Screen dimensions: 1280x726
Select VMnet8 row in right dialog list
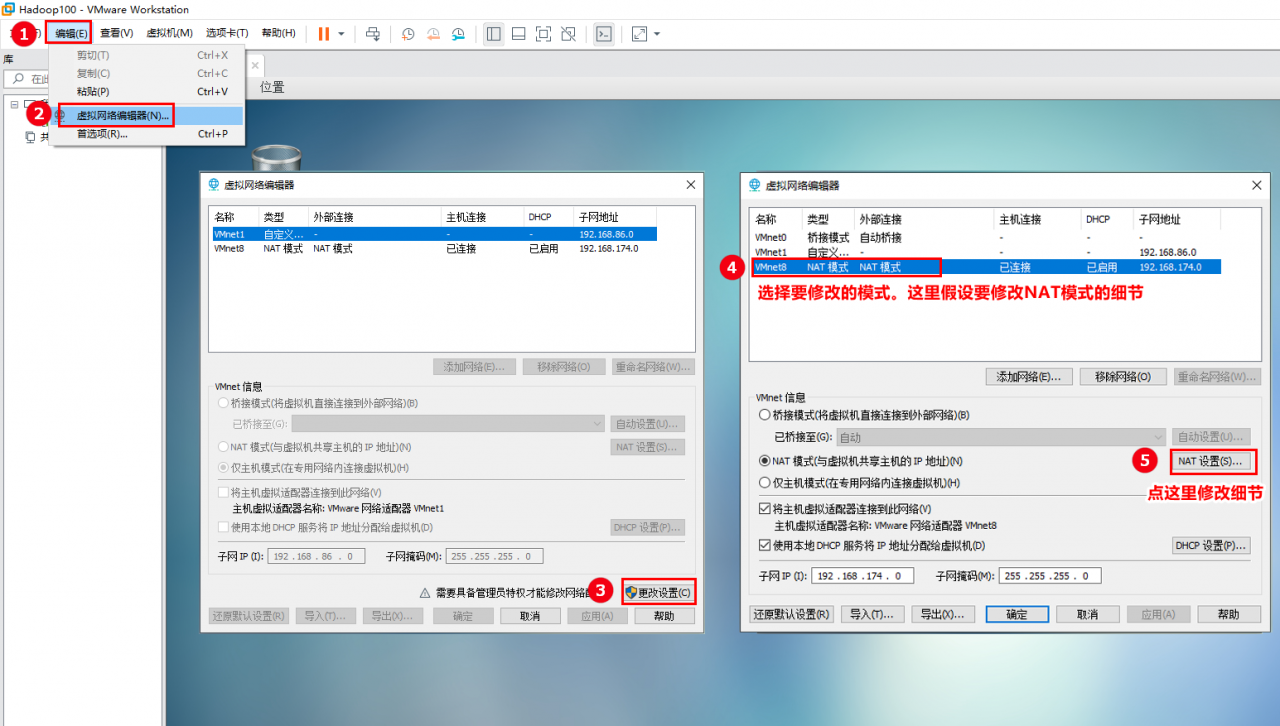(x=986, y=267)
